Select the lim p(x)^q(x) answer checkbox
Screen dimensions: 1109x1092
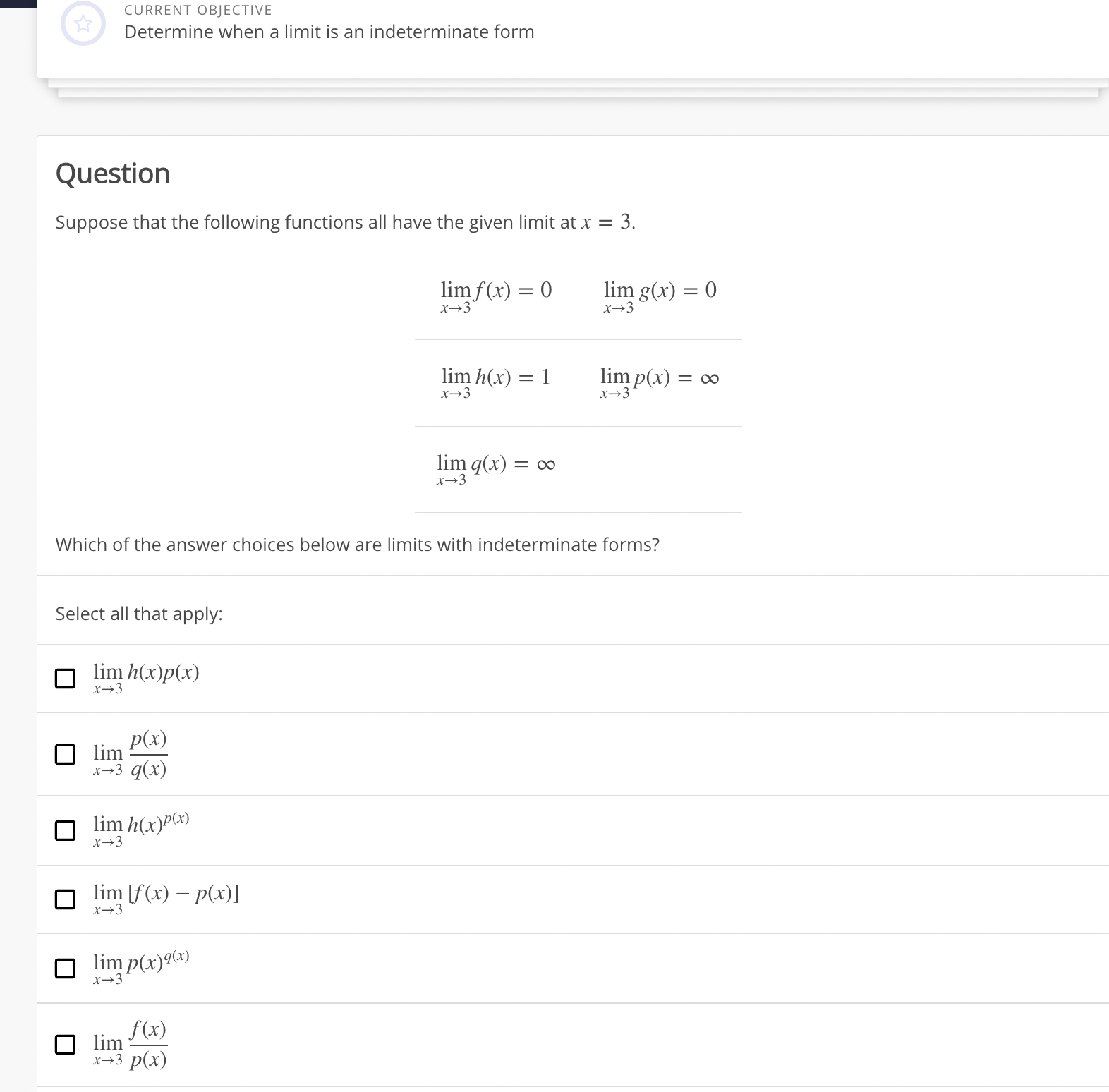[x=66, y=969]
